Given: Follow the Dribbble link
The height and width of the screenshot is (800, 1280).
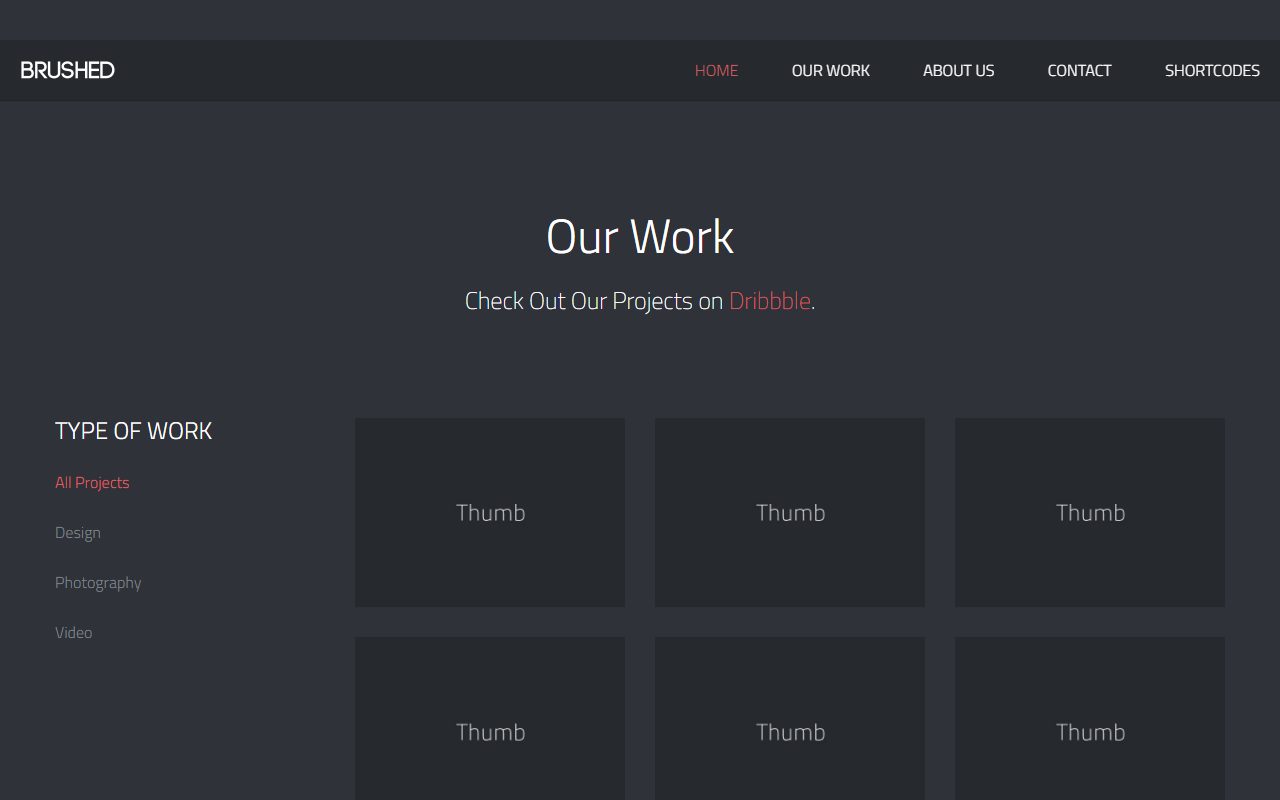Looking at the screenshot, I should coord(769,301).
